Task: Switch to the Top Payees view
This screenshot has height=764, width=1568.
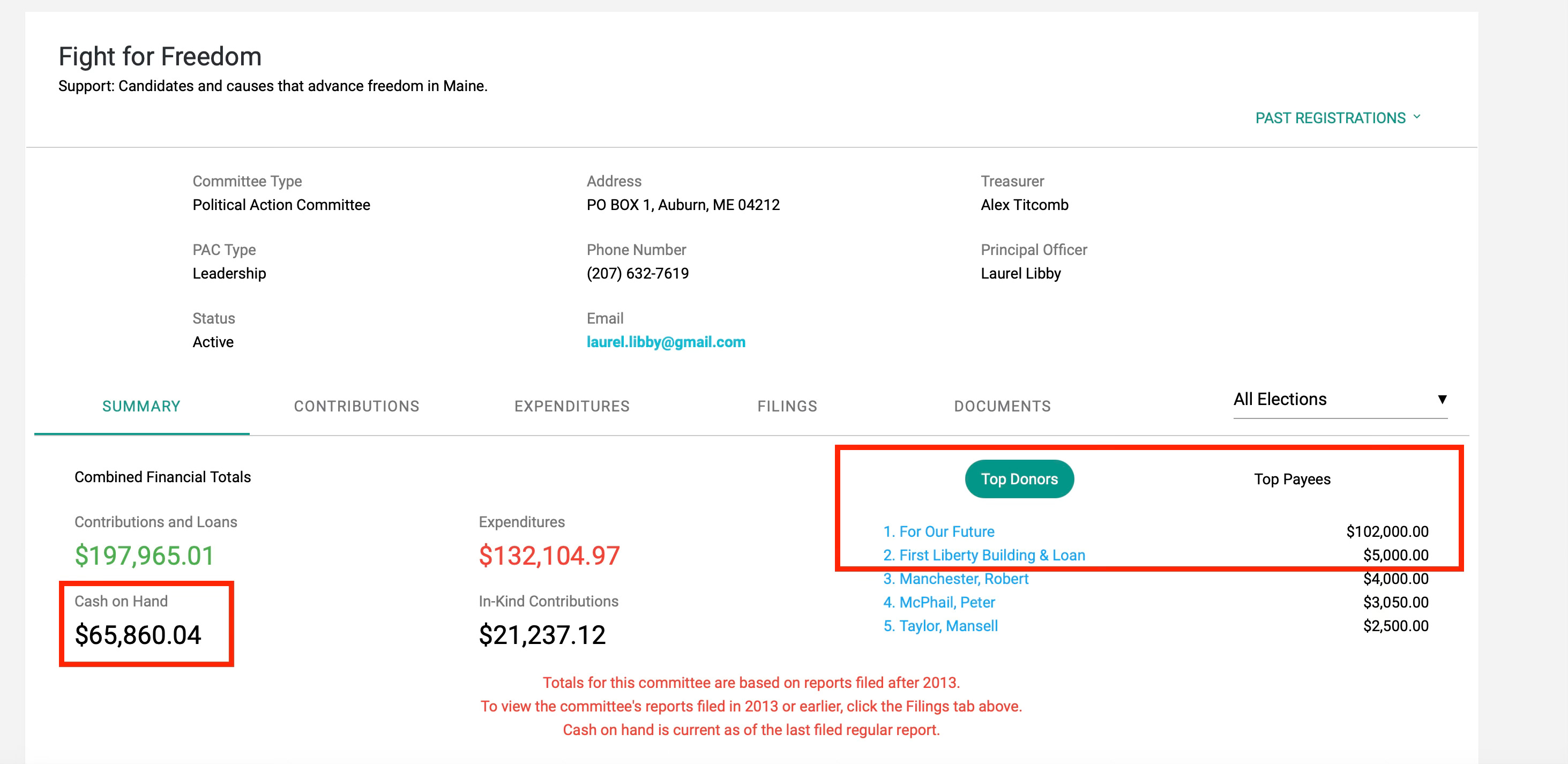Action: tap(1291, 479)
